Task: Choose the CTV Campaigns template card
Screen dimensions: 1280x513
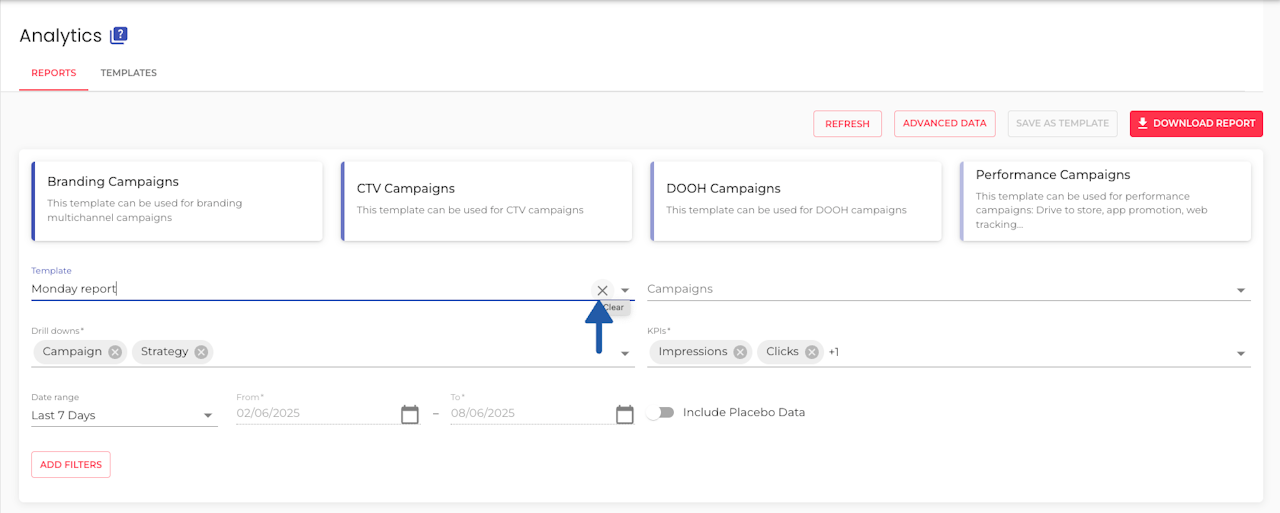Action: 486,200
